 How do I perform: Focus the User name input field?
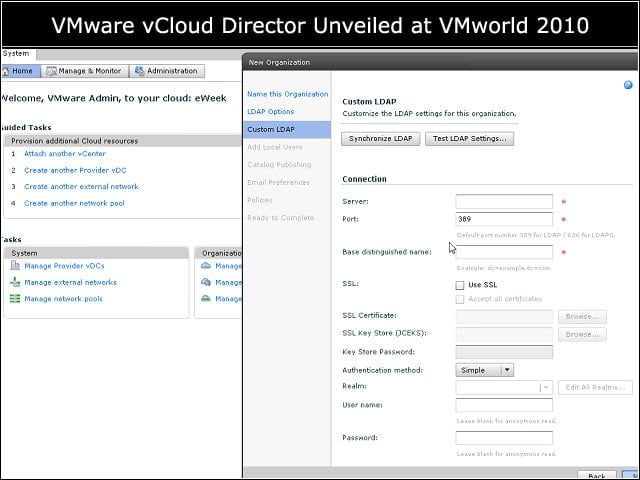pyautogui.click(x=504, y=405)
